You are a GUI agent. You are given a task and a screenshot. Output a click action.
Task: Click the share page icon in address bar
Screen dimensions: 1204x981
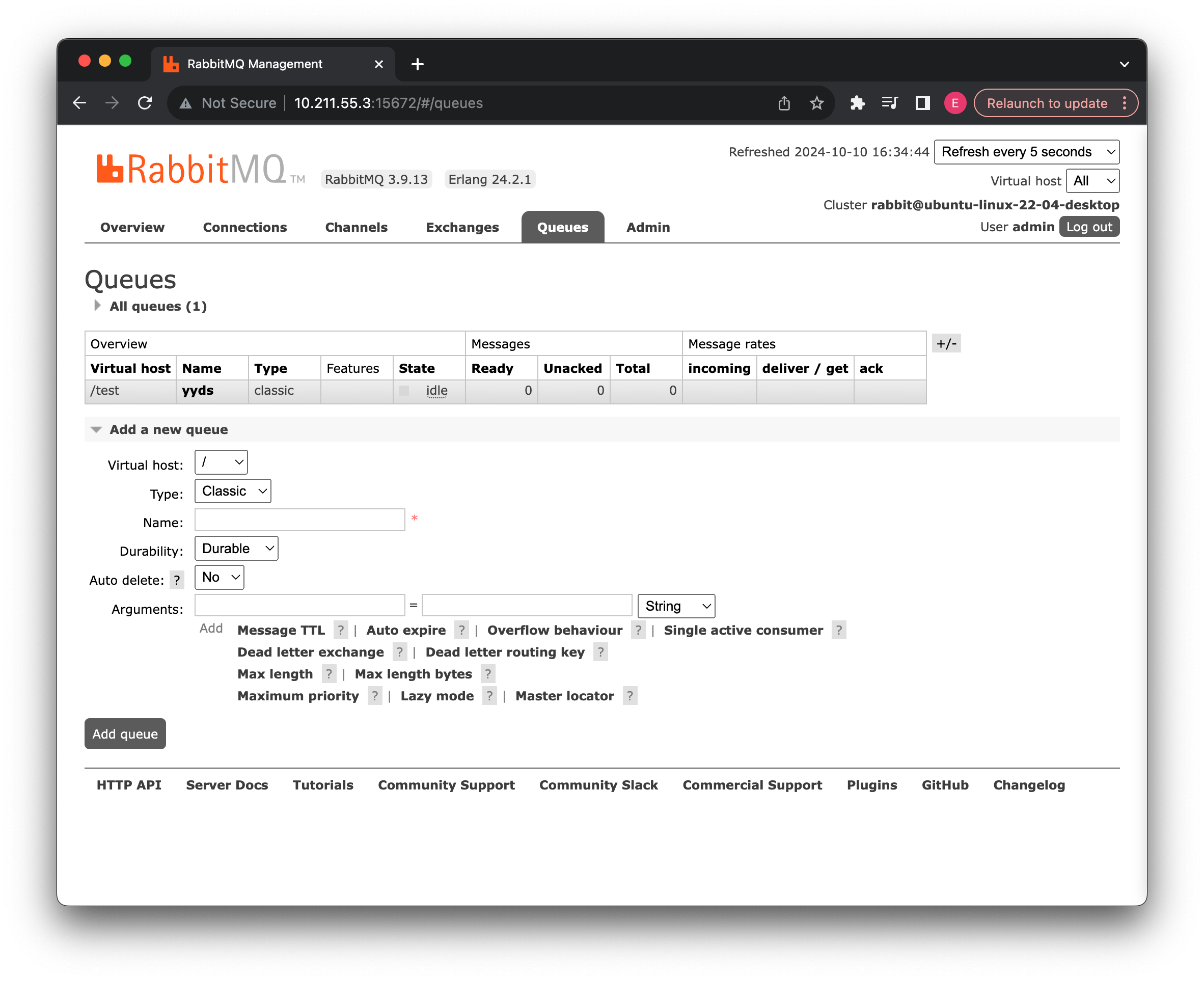784,103
